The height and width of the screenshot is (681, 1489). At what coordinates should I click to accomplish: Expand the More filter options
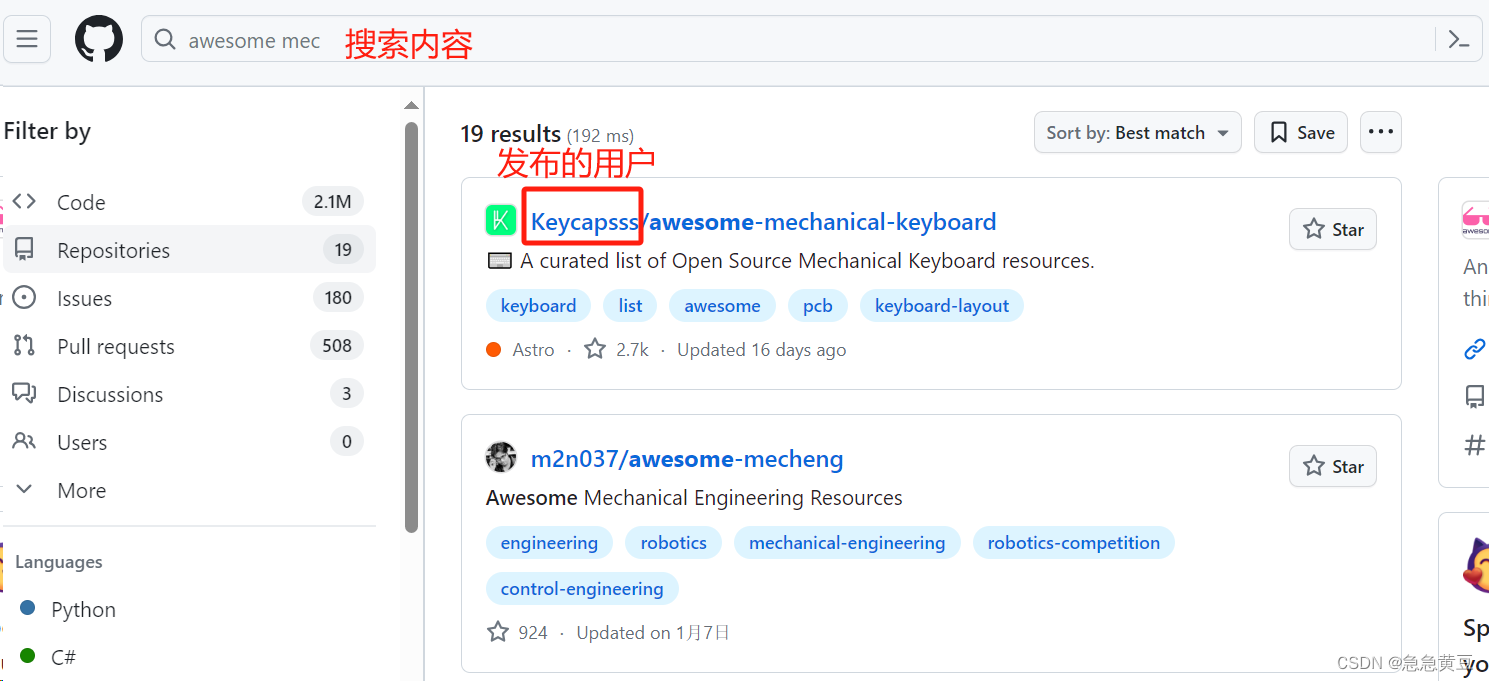click(189, 490)
